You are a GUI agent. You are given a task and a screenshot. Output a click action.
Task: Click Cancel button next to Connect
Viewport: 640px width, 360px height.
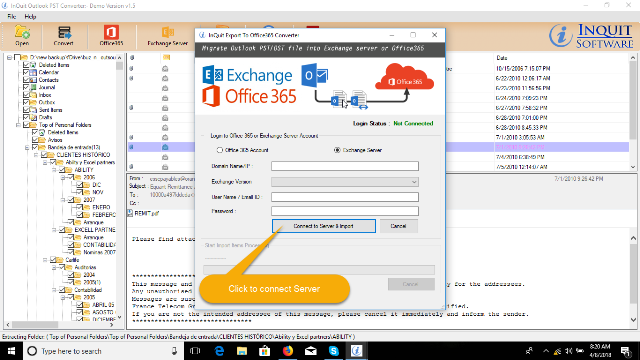(x=398, y=226)
